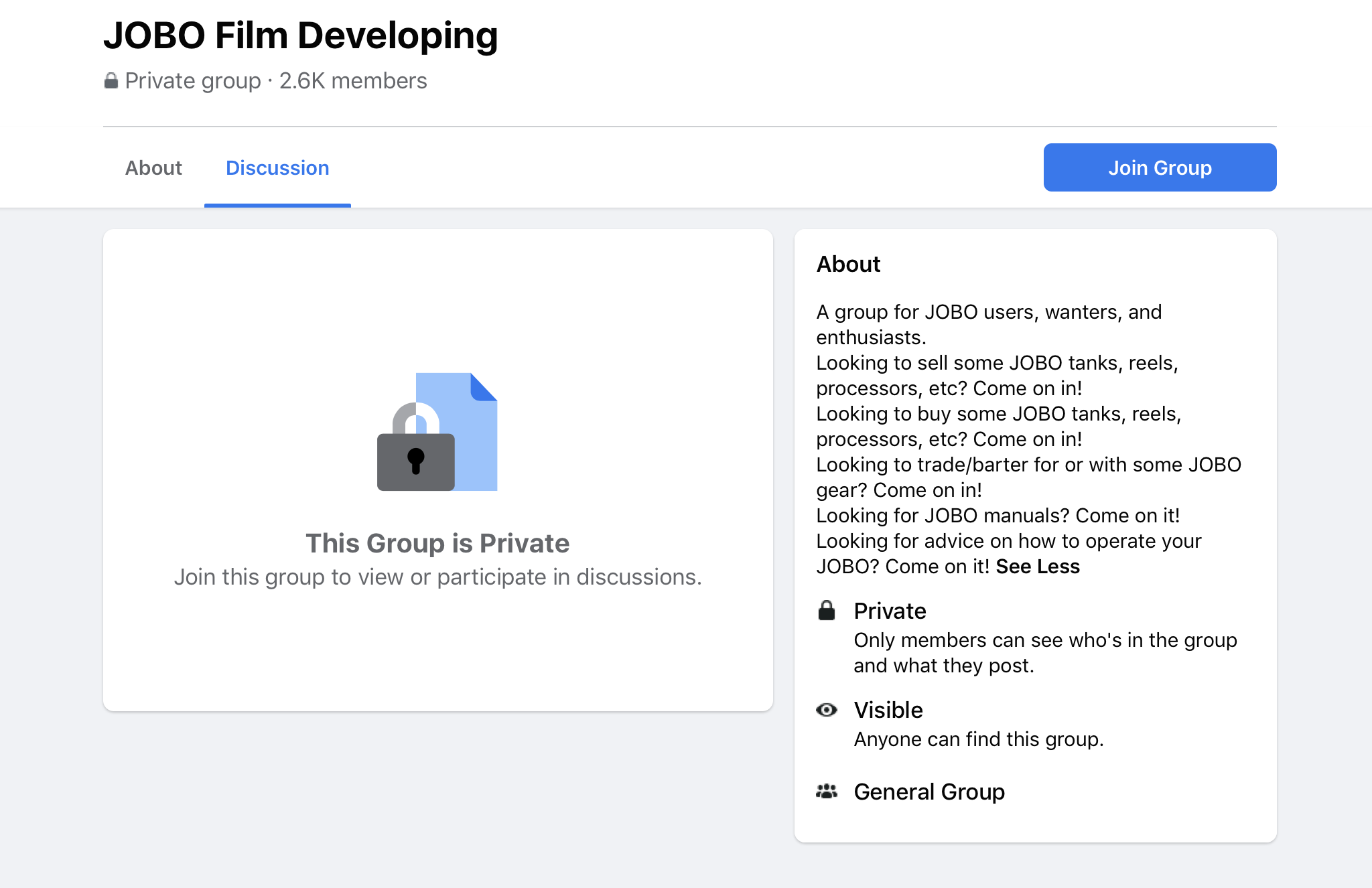Click the JOBO Film Developing title
This screenshot has height=888, width=1372.
click(301, 35)
